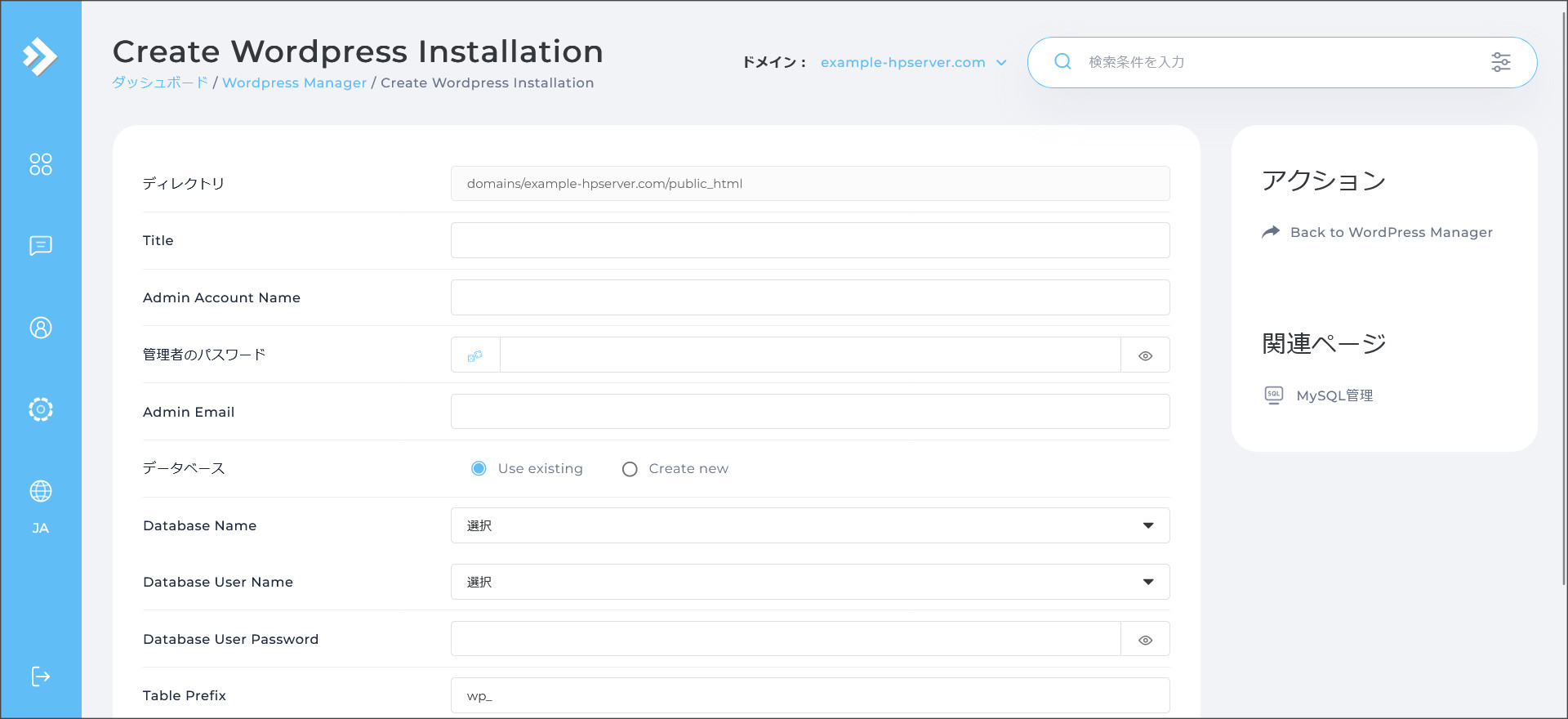Reveal the Database User Password
Screen dimensions: 1568x719
[x=1145, y=640]
